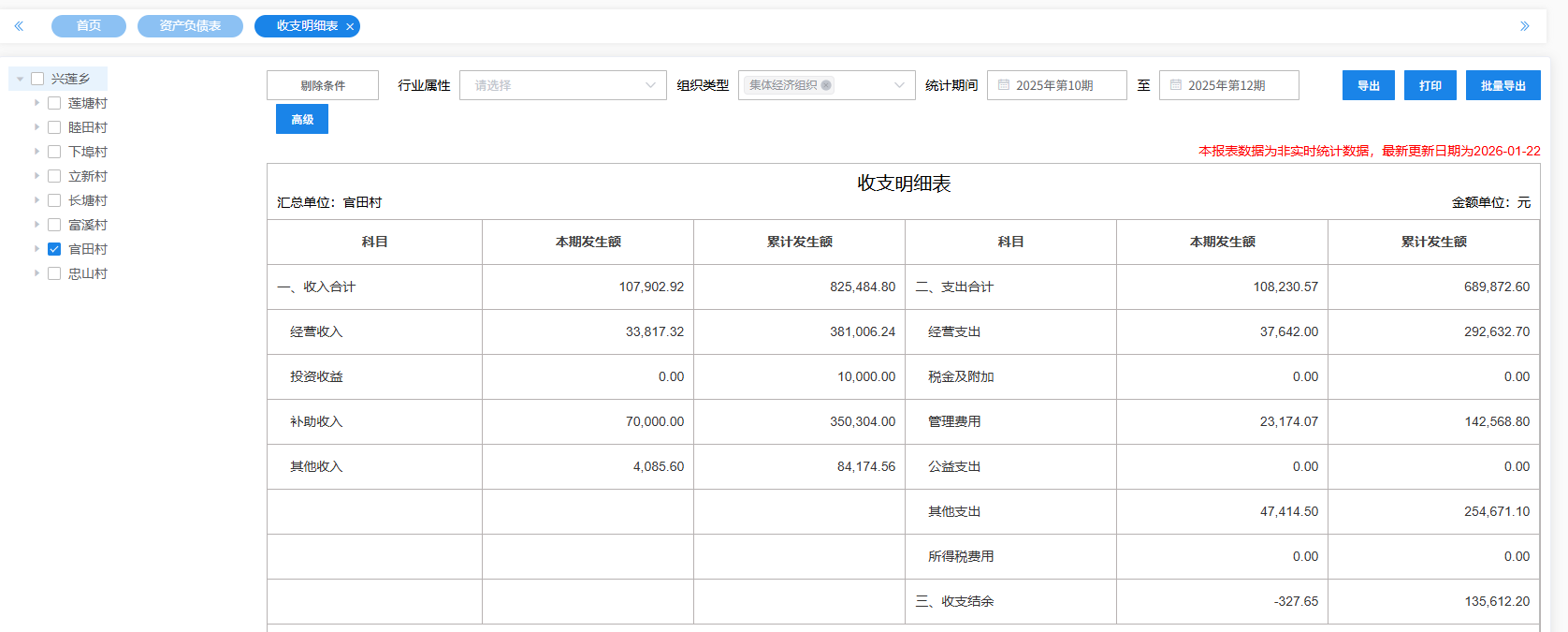The image size is (1568, 632).
Task: Switch to the 首页 tab
Action: click(x=89, y=26)
